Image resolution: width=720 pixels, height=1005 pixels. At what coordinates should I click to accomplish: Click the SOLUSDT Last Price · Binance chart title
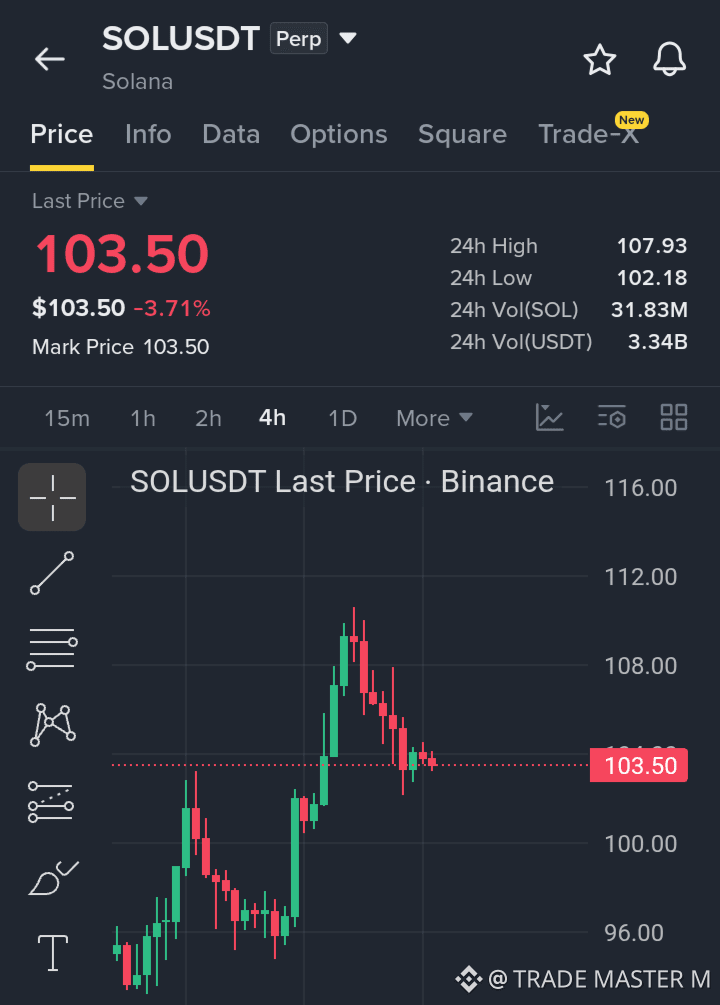pos(342,481)
